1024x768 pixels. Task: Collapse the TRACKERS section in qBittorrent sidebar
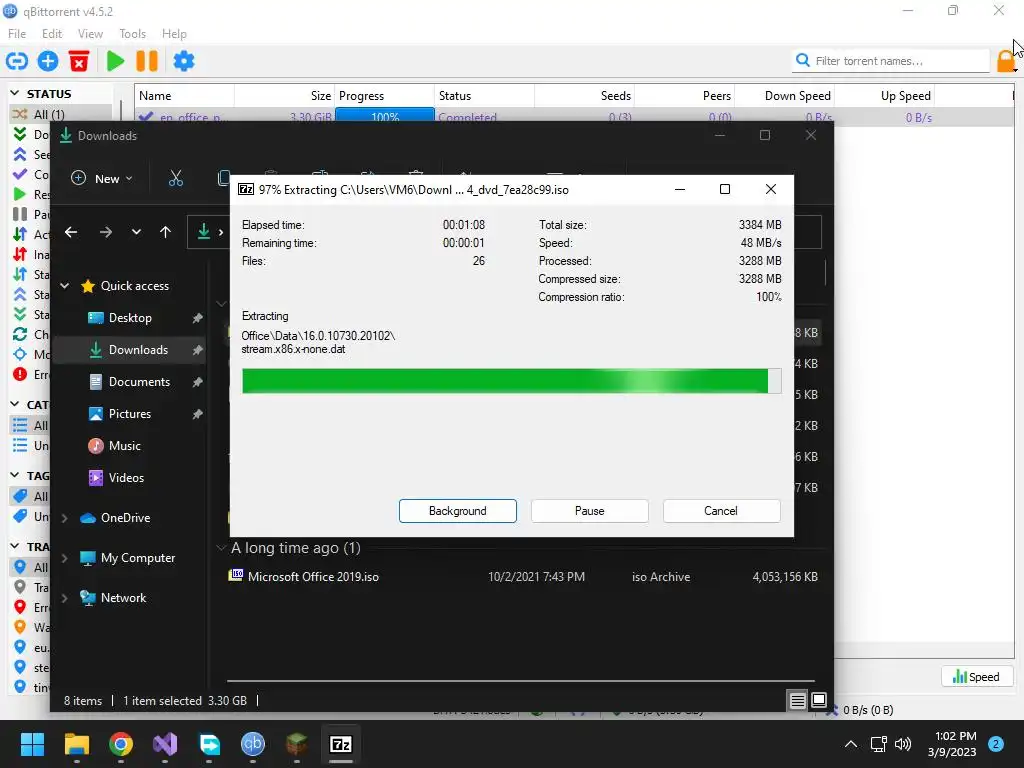[15, 546]
